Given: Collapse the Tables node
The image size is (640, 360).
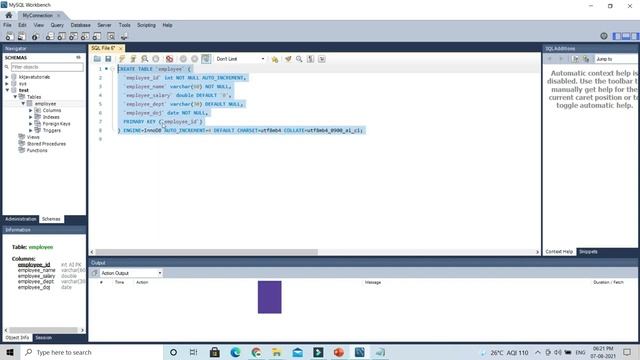Looking at the screenshot, I should 15,97.
